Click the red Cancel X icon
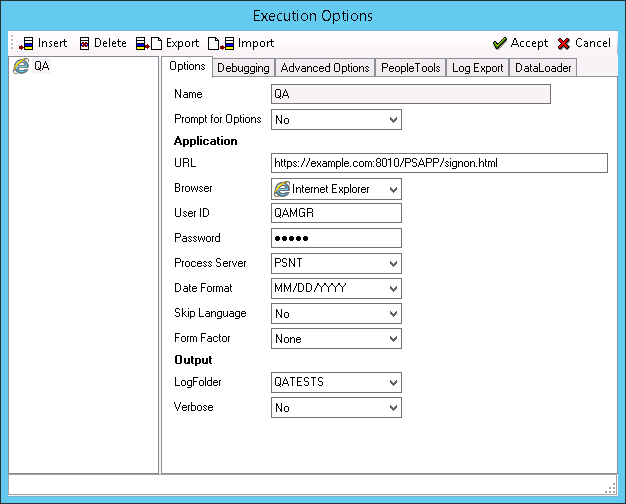 [x=564, y=43]
